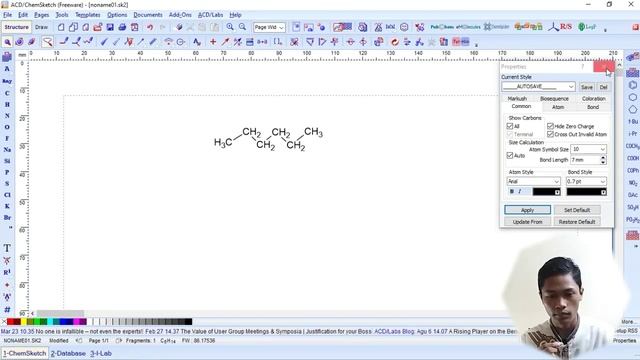
Task: Toggle italic atom style button
Action: point(520,191)
